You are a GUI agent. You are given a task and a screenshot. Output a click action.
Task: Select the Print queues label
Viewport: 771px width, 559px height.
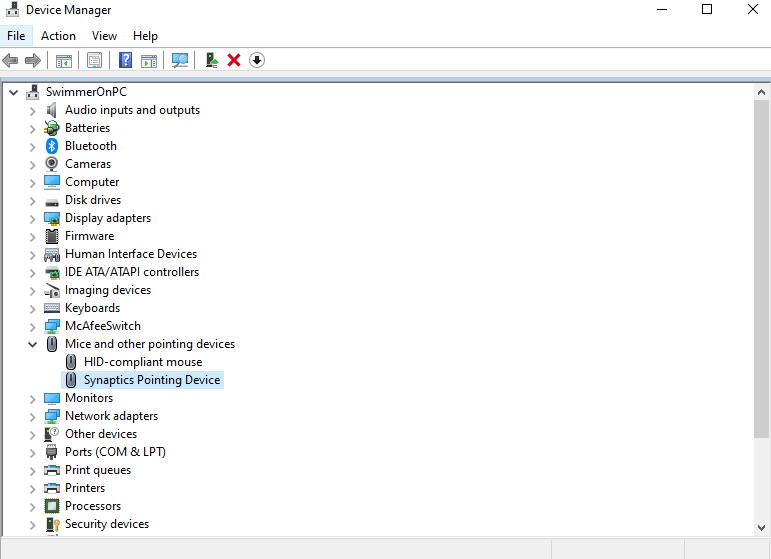(x=98, y=470)
